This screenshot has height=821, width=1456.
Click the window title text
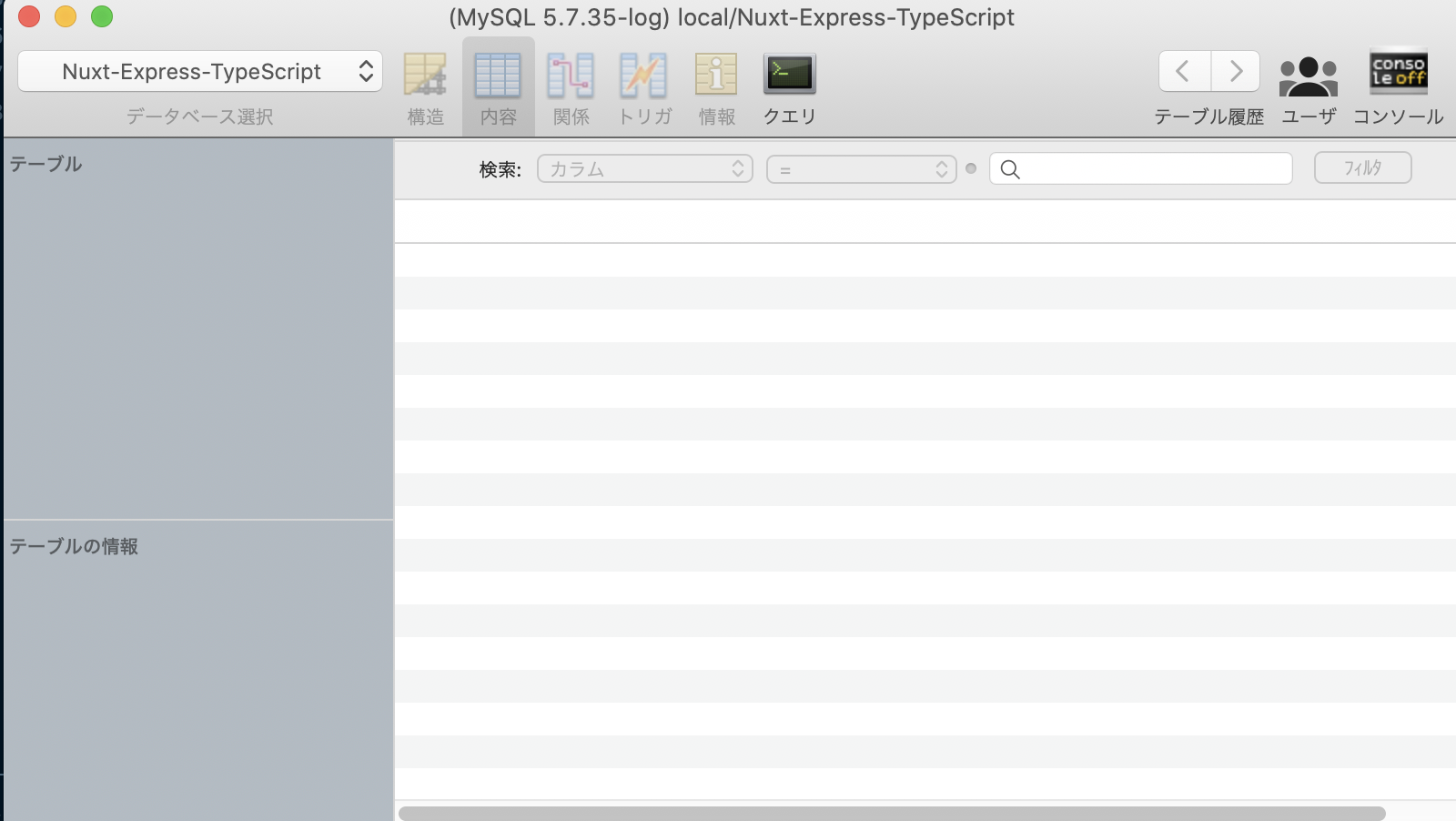pyautogui.click(x=732, y=17)
